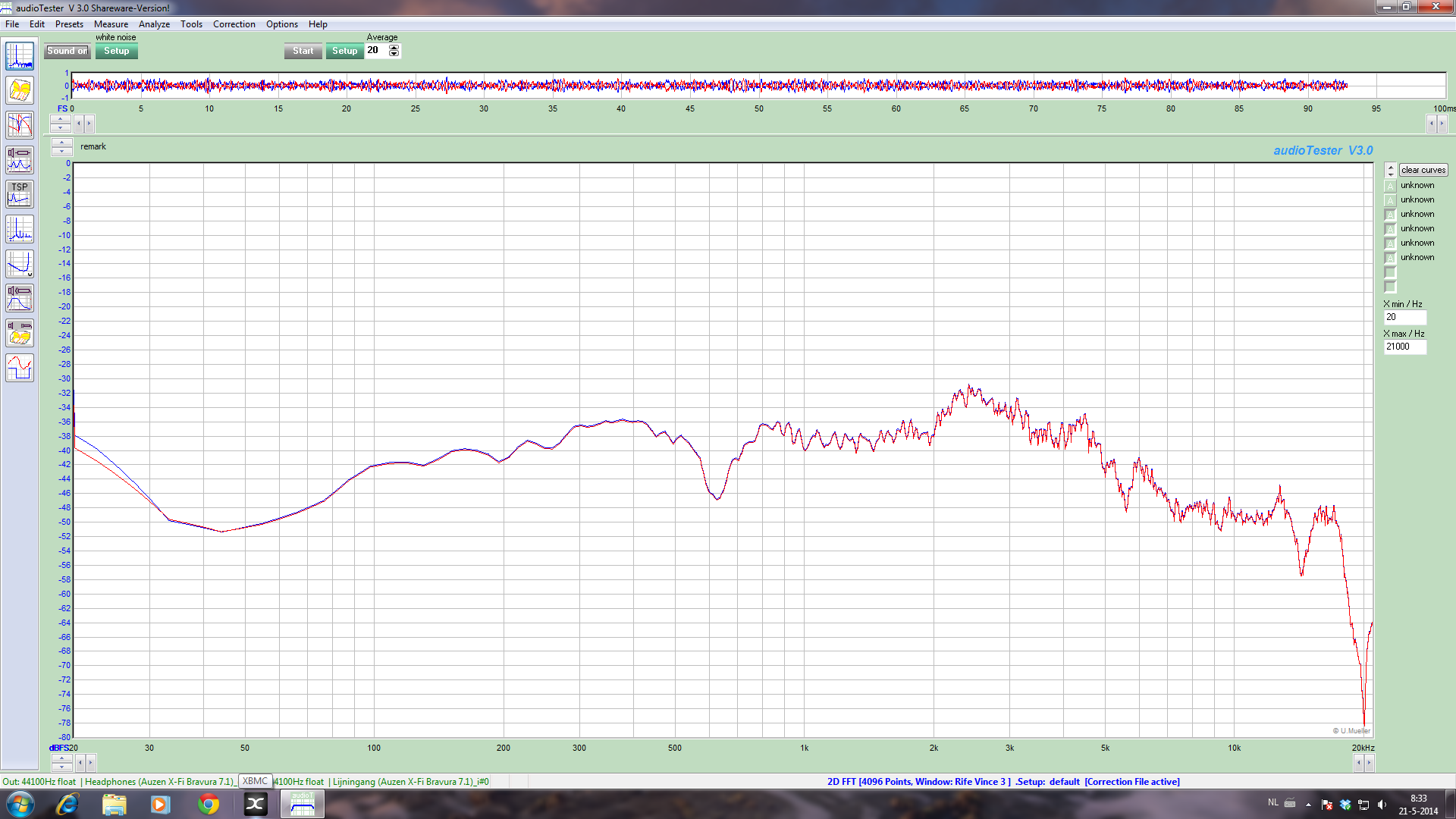This screenshot has width=1456, height=819.
Task: Open the speaker waterfall measurement icon
Action: [20, 333]
